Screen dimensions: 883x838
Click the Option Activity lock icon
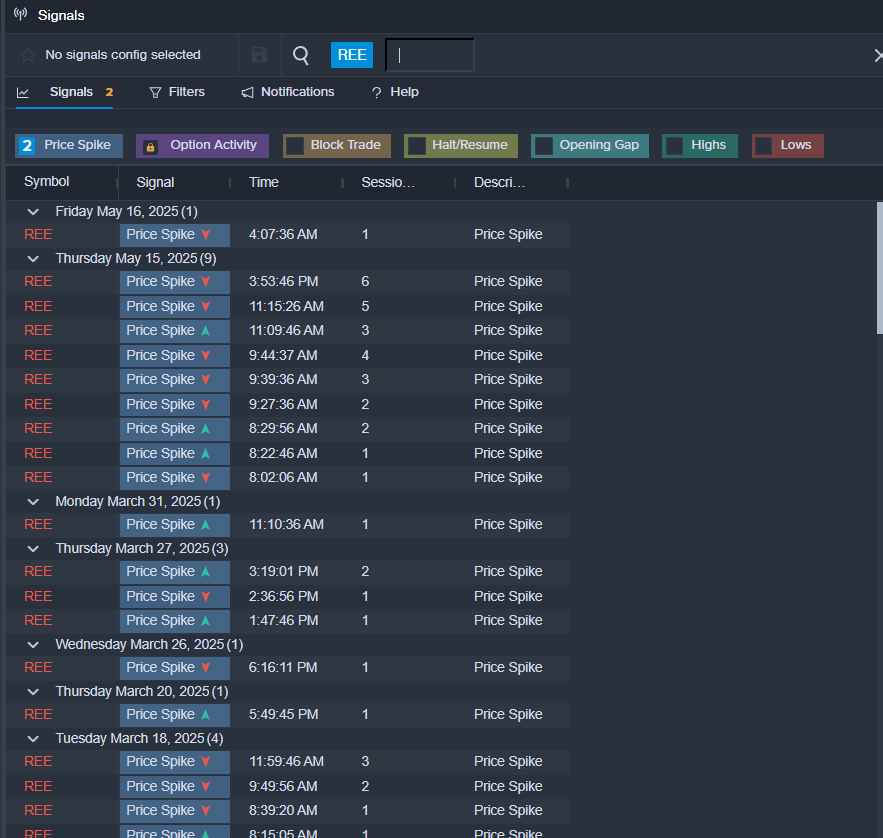click(x=151, y=146)
